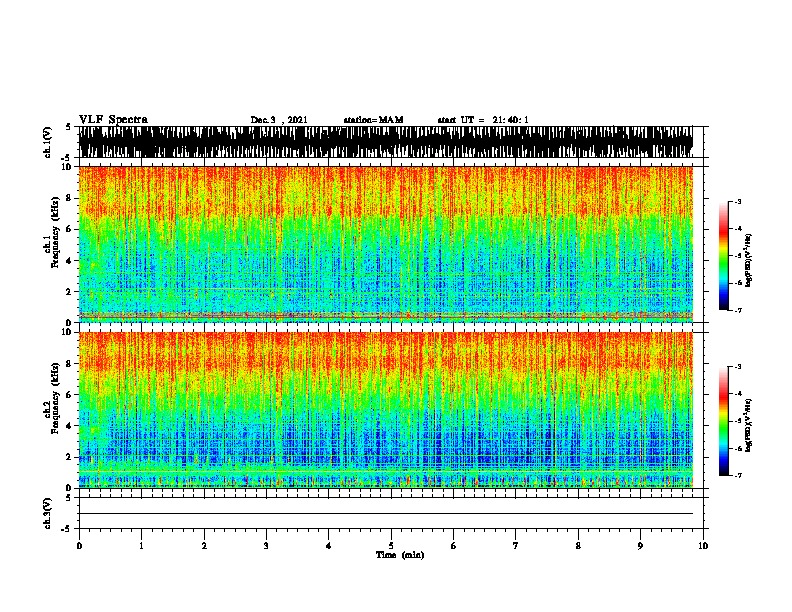The height and width of the screenshot is (612, 792).
Task: Click the time axis tick label "8"
Action: coord(578,546)
